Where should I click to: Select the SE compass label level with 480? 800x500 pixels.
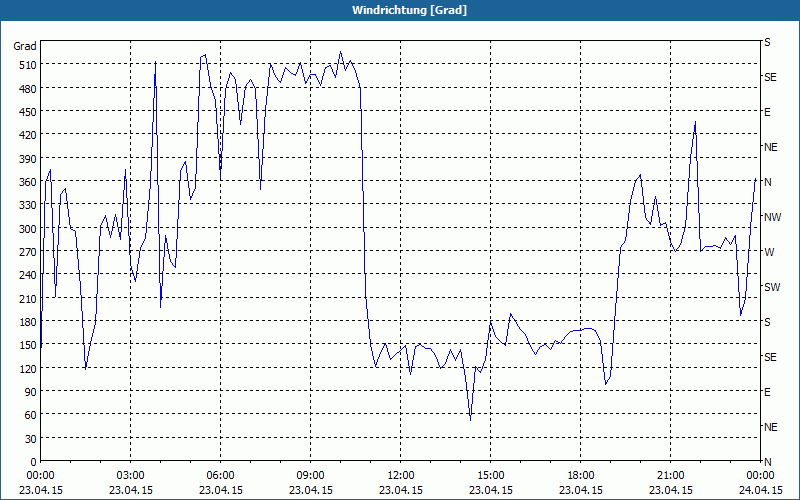[770, 77]
